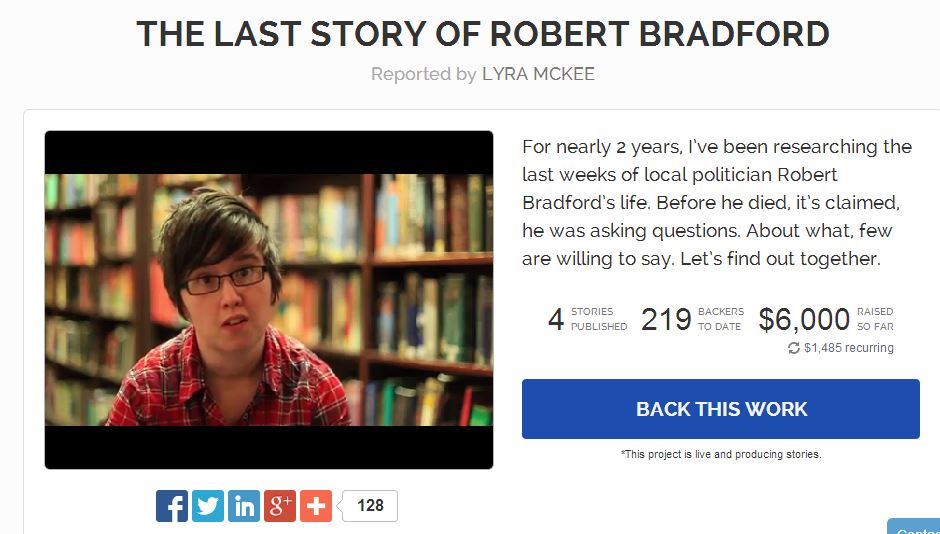The image size is (940, 534).
Task: Play the project video of the reporter
Action: click(x=269, y=300)
